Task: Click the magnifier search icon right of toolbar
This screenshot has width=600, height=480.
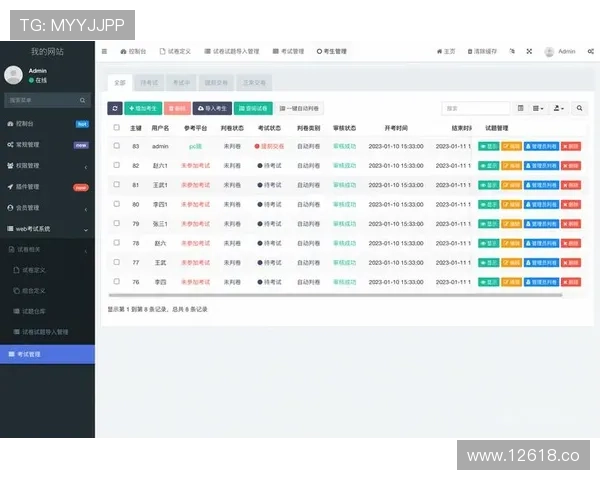Action: point(580,108)
